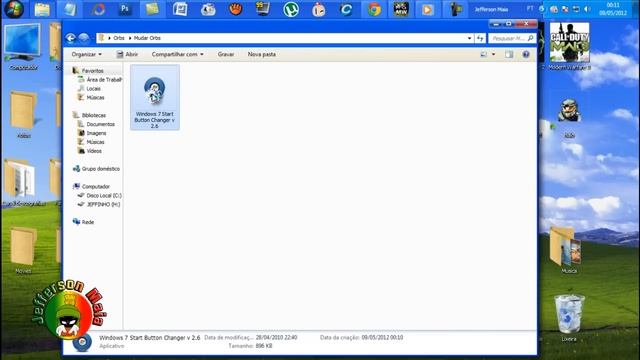Select the Modern Warfare 3 desktop icon
The width and height of the screenshot is (640, 360).
pos(569,47)
